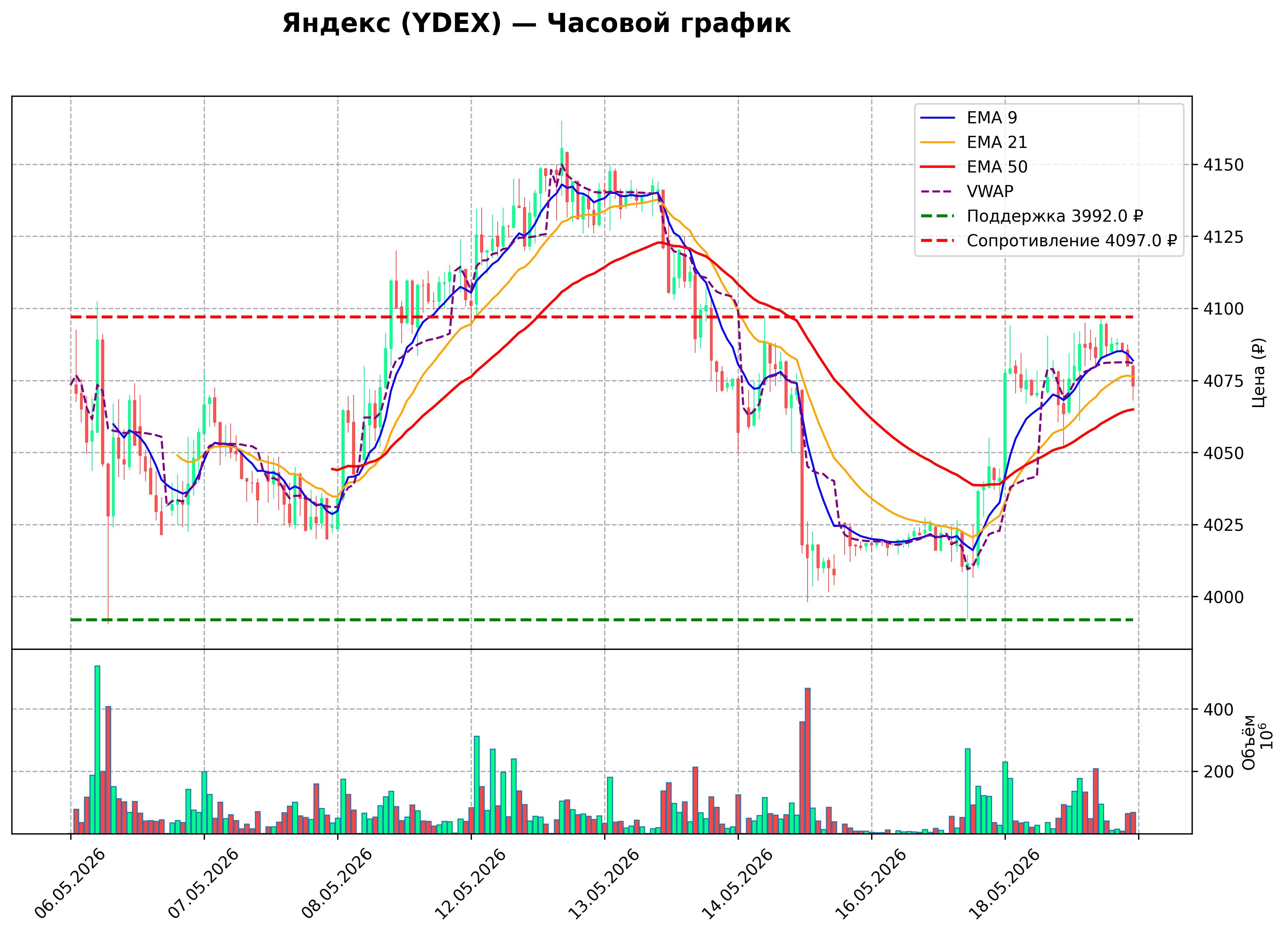Click the chart title "Яндекс (YDEX) — Часовой график"

[x=536, y=24]
